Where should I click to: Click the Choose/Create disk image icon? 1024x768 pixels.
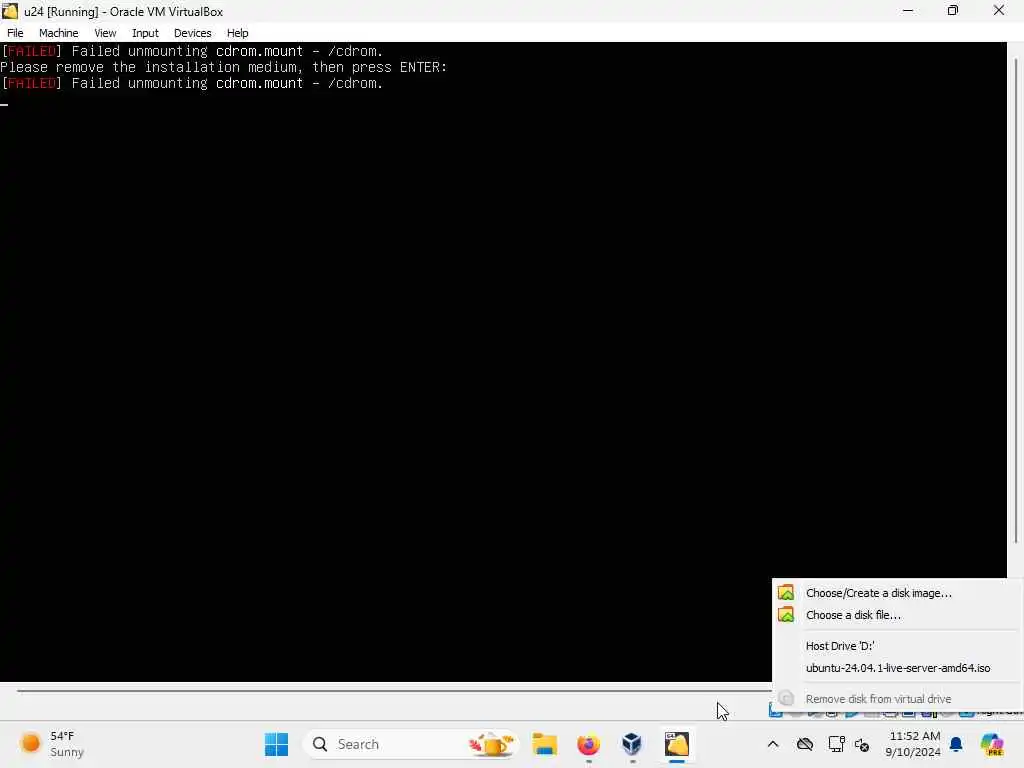click(x=786, y=593)
